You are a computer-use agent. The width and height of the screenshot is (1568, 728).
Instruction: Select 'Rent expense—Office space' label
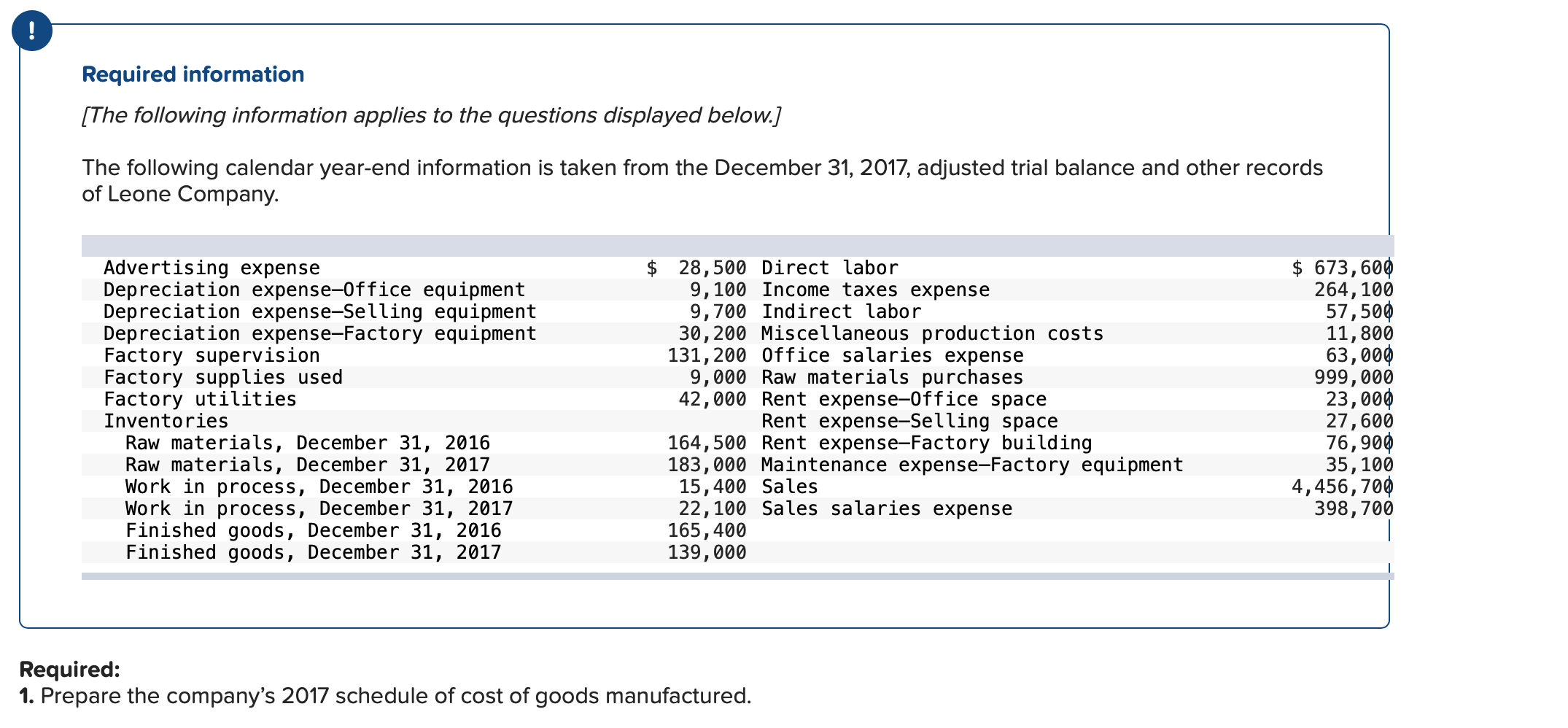coord(904,399)
